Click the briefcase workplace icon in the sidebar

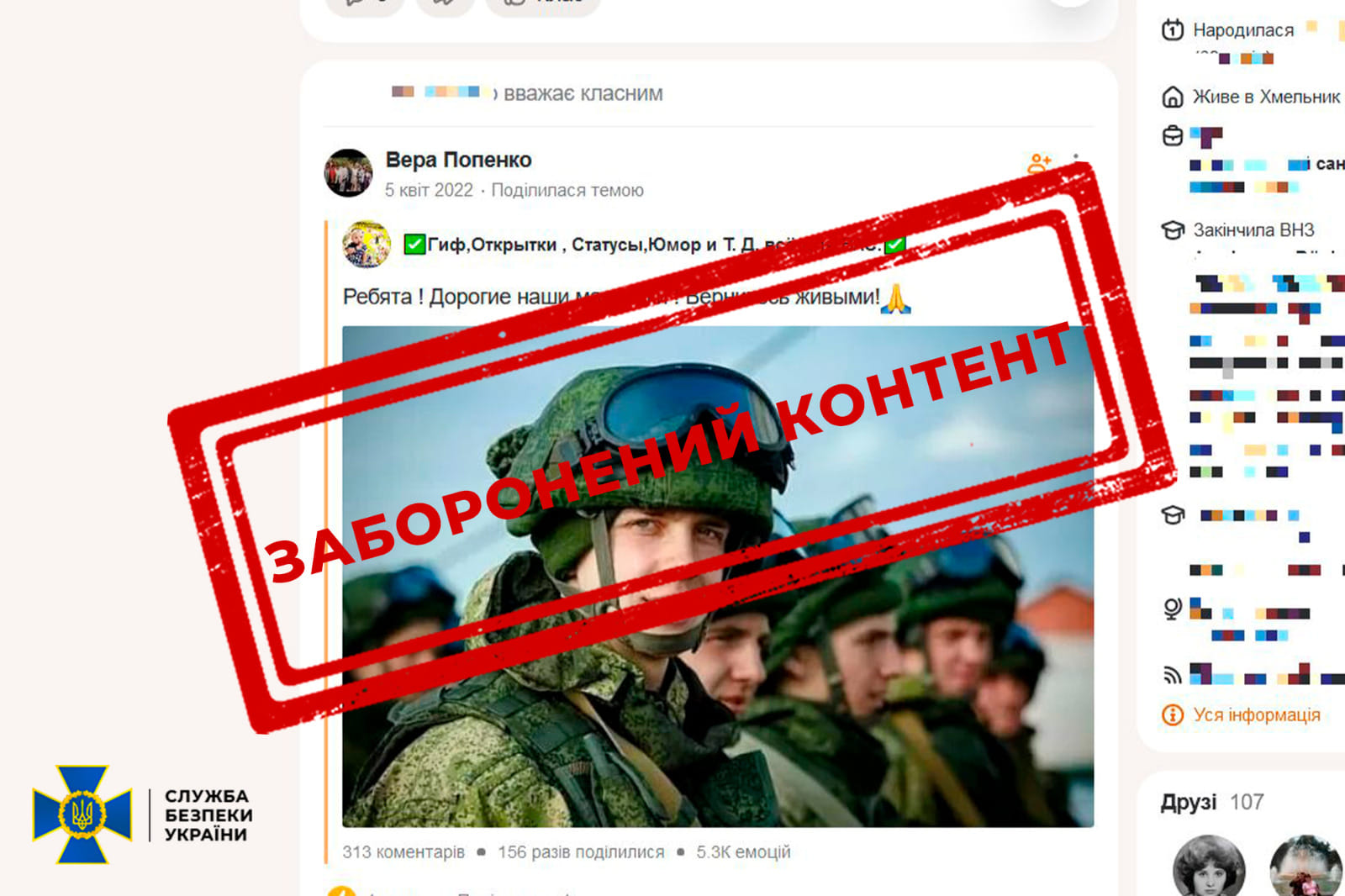click(1173, 136)
